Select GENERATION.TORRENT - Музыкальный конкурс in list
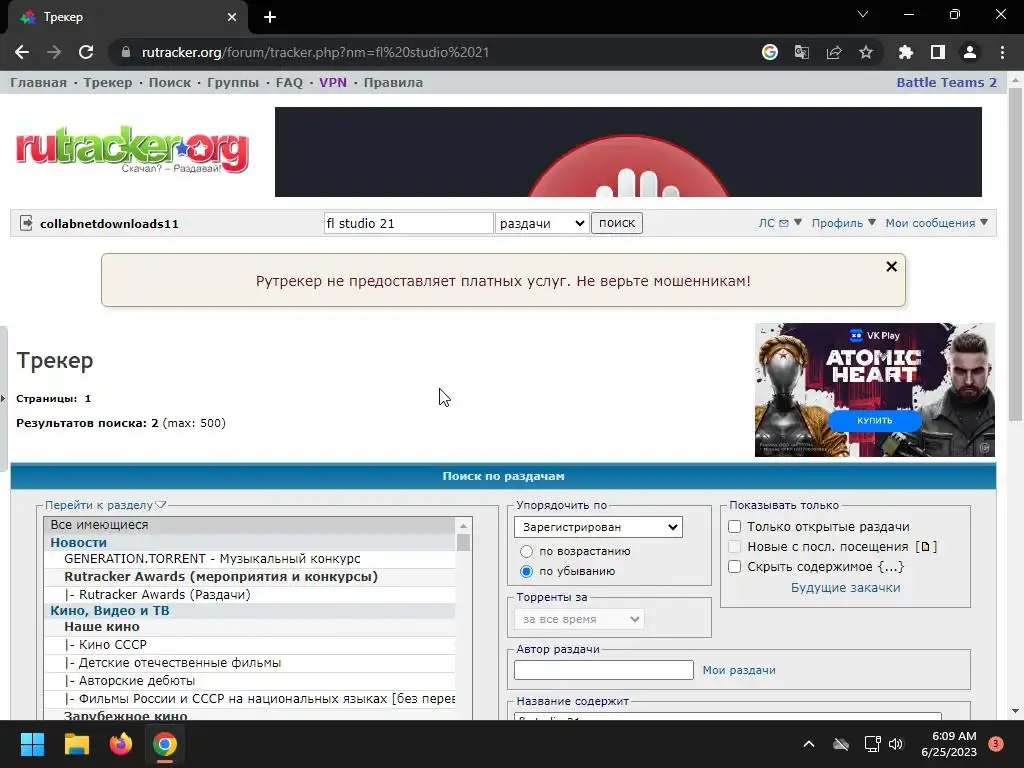 coord(249,559)
